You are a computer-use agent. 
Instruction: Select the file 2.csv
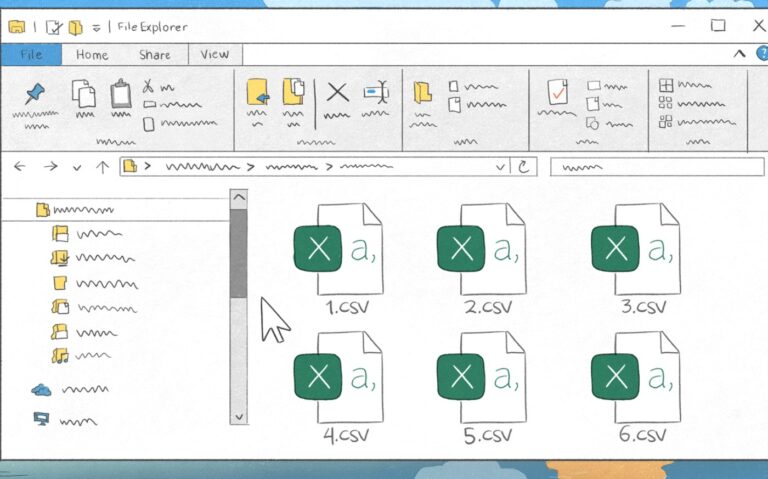point(481,259)
